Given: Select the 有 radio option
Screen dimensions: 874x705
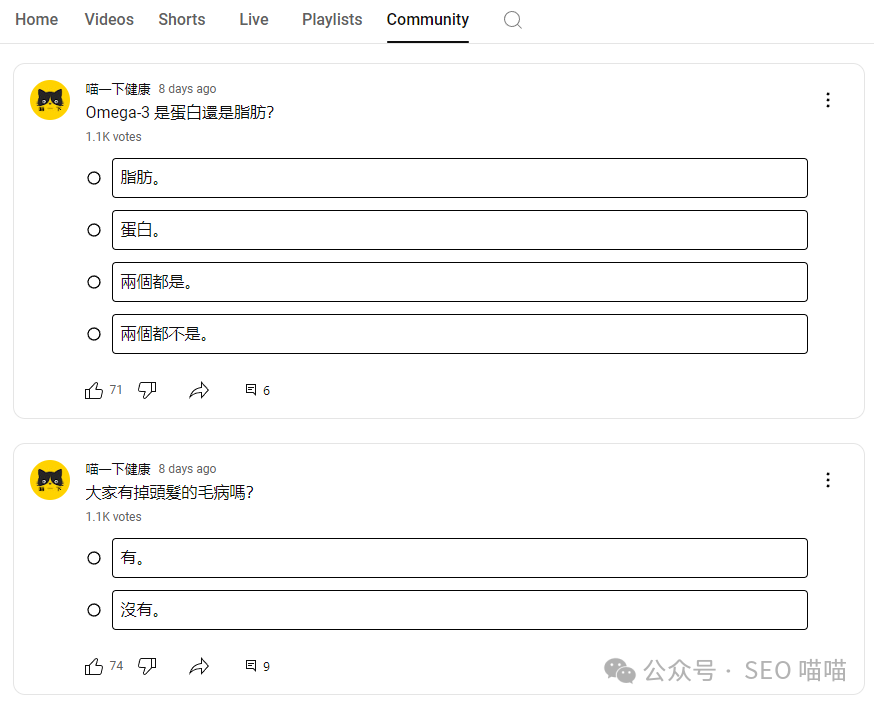Looking at the screenshot, I should 94,558.
